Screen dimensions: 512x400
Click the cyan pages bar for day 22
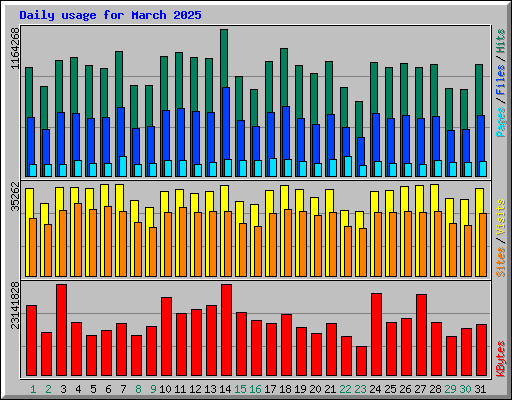[348, 166]
